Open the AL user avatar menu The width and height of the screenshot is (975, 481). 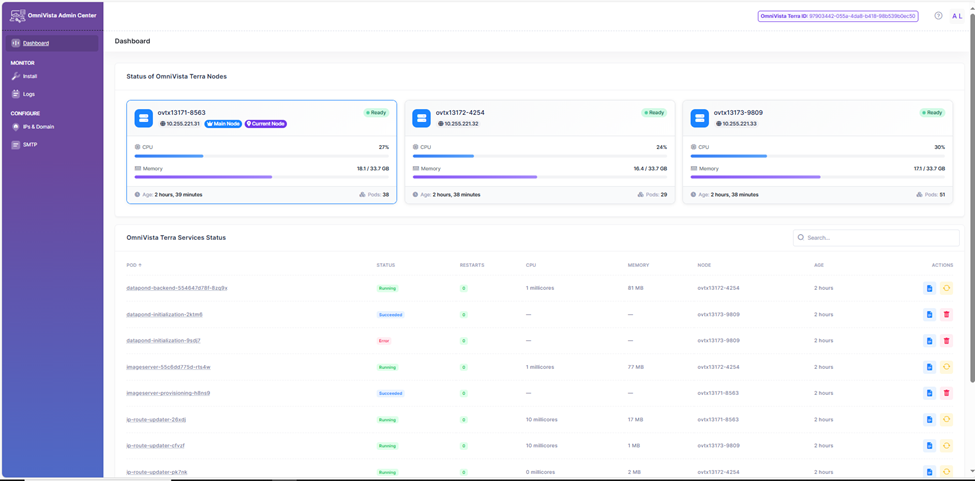tap(957, 16)
